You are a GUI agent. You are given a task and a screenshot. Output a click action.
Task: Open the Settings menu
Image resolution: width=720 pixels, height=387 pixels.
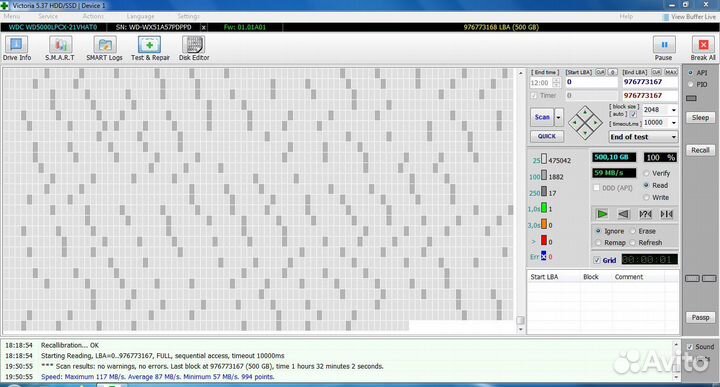(188, 17)
